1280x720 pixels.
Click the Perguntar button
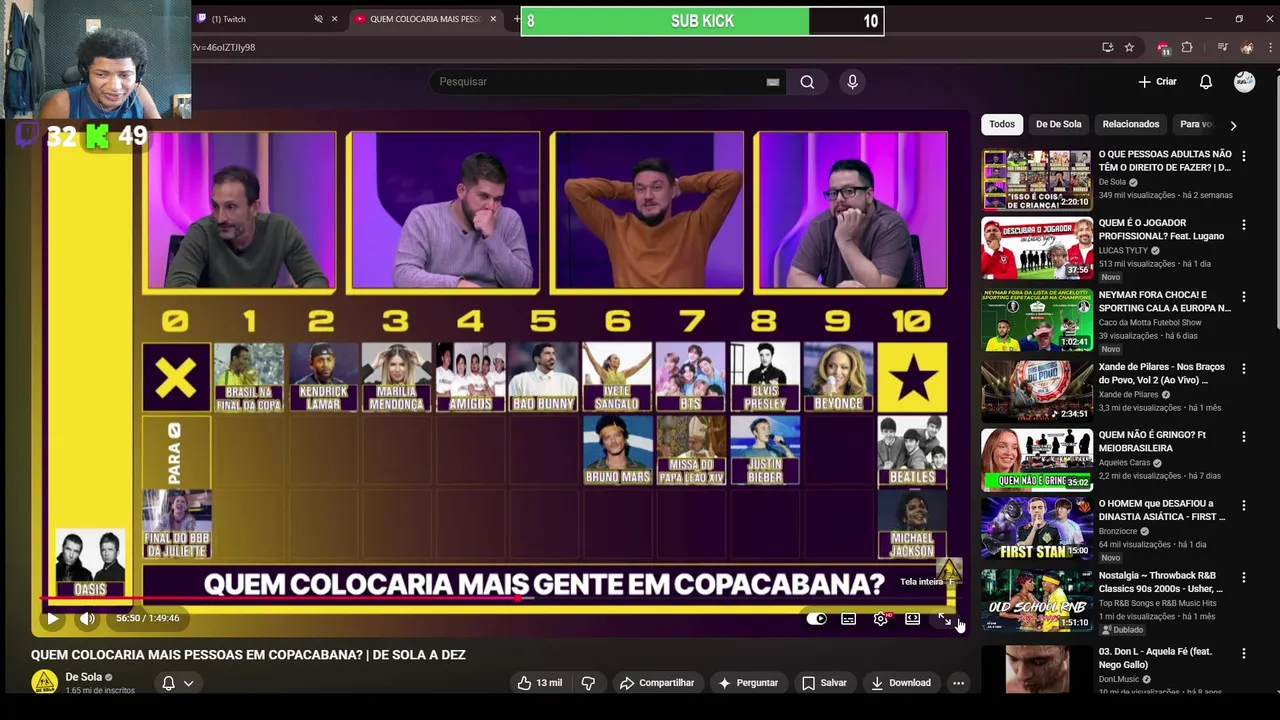point(747,683)
